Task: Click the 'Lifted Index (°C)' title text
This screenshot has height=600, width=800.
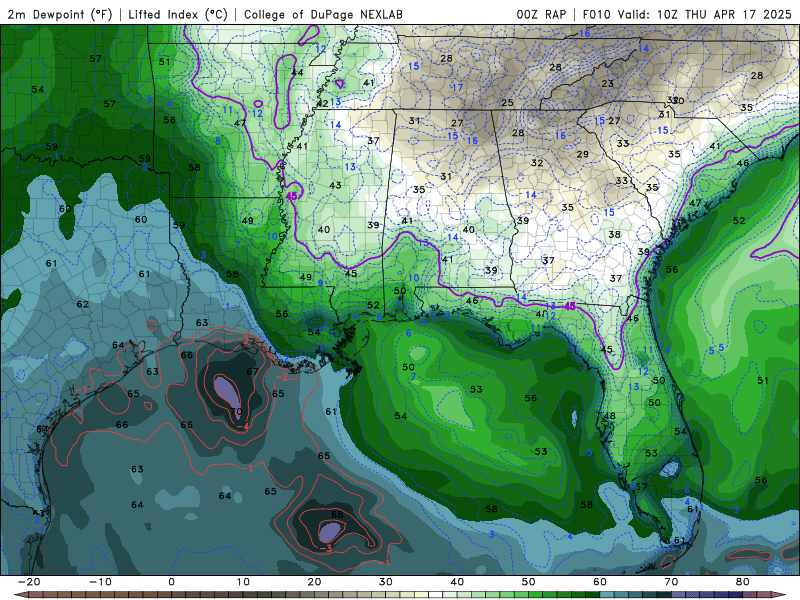Action: [178, 15]
